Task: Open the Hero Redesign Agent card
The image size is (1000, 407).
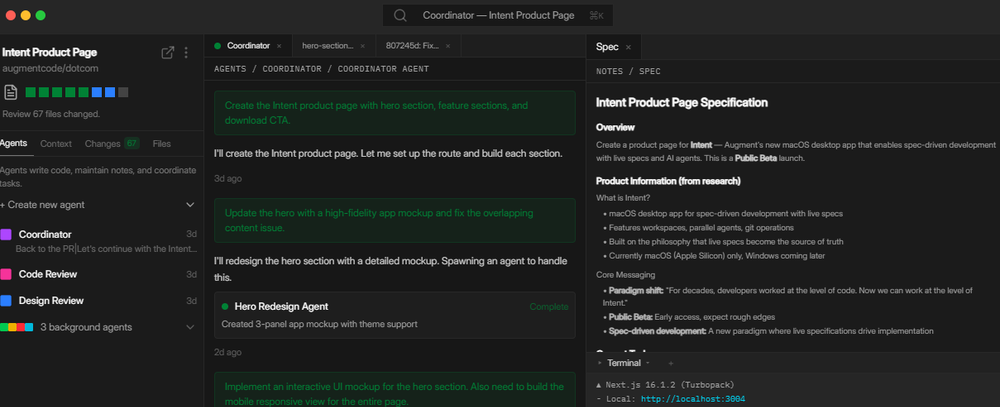Action: pyautogui.click(x=395, y=315)
